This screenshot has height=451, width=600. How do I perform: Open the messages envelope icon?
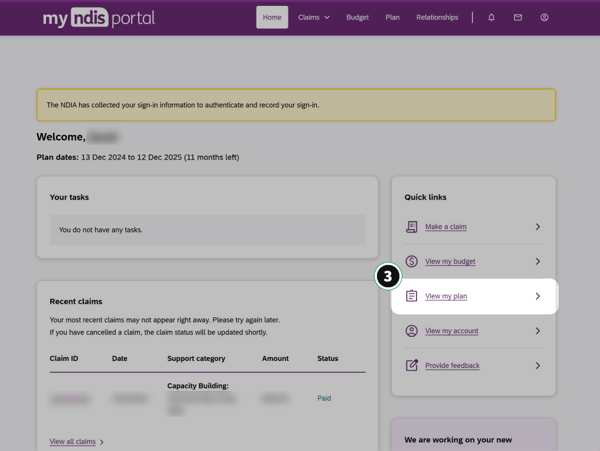click(518, 17)
